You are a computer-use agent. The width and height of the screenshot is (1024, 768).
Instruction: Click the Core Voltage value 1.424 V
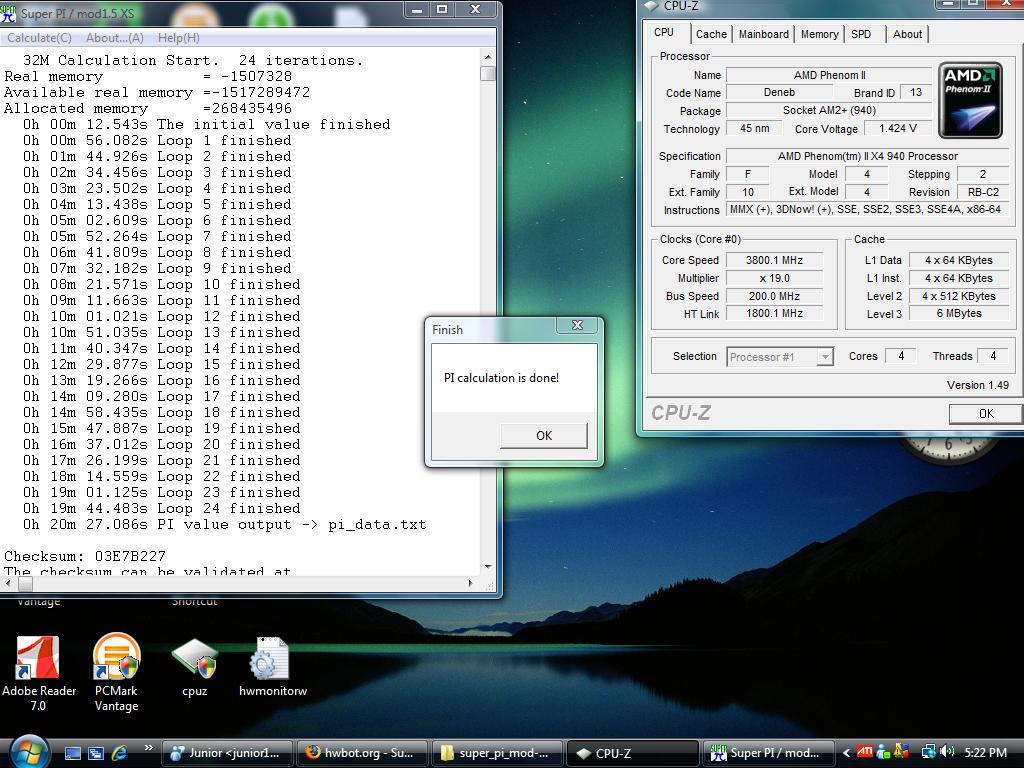click(x=898, y=128)
